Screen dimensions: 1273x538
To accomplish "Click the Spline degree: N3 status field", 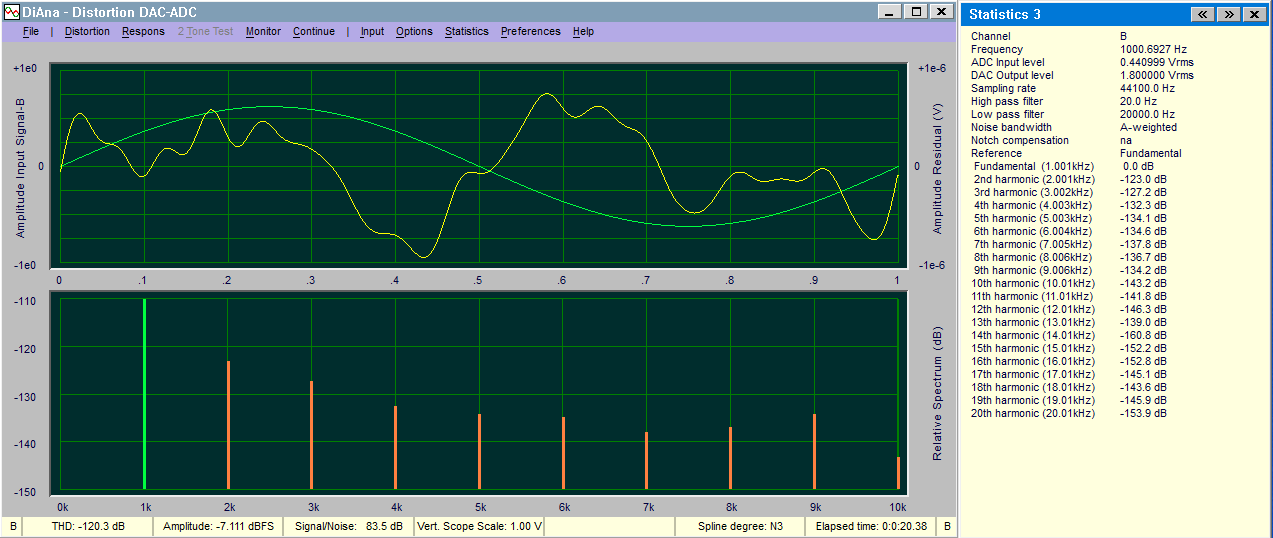I will coord(740,526).
